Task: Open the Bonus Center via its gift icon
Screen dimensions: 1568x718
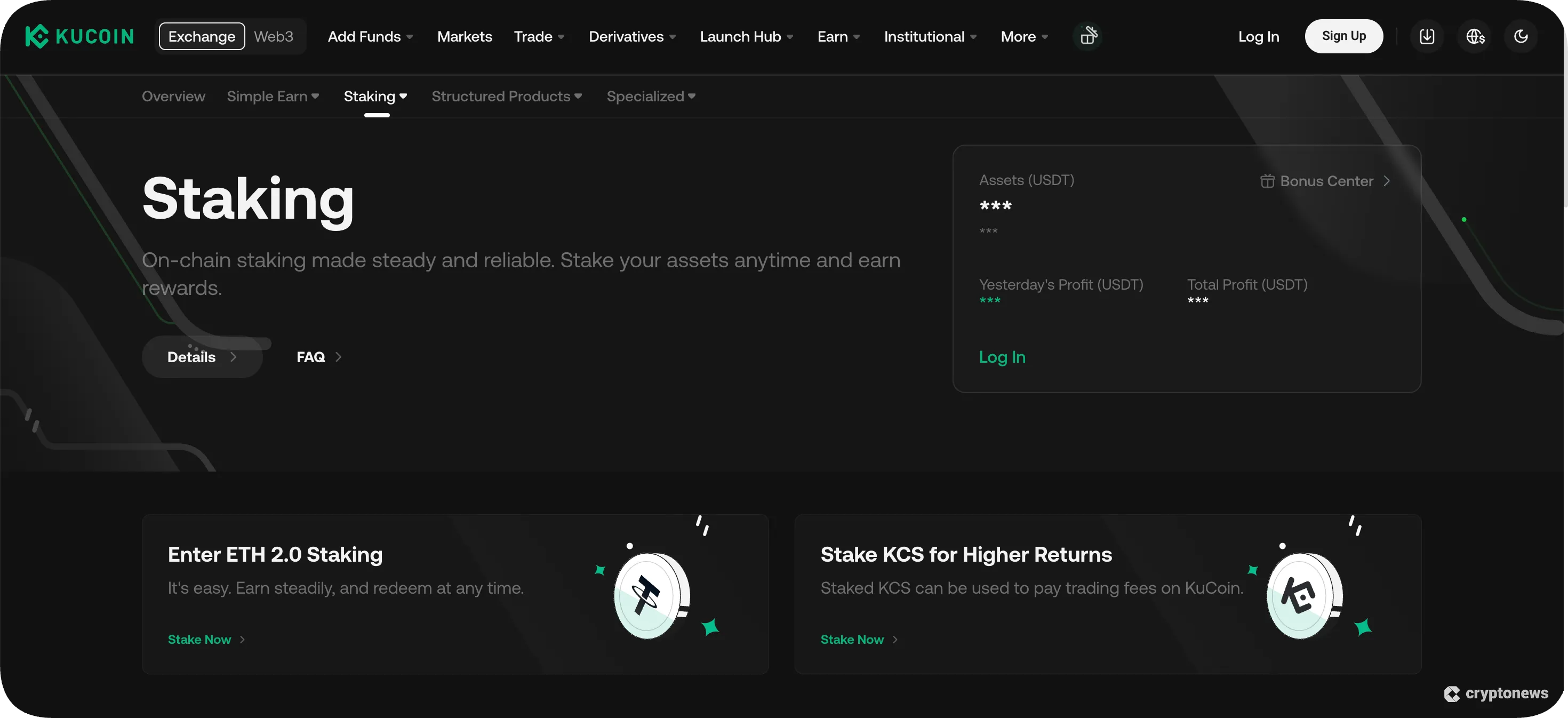Action: (x=1267, y=180)
